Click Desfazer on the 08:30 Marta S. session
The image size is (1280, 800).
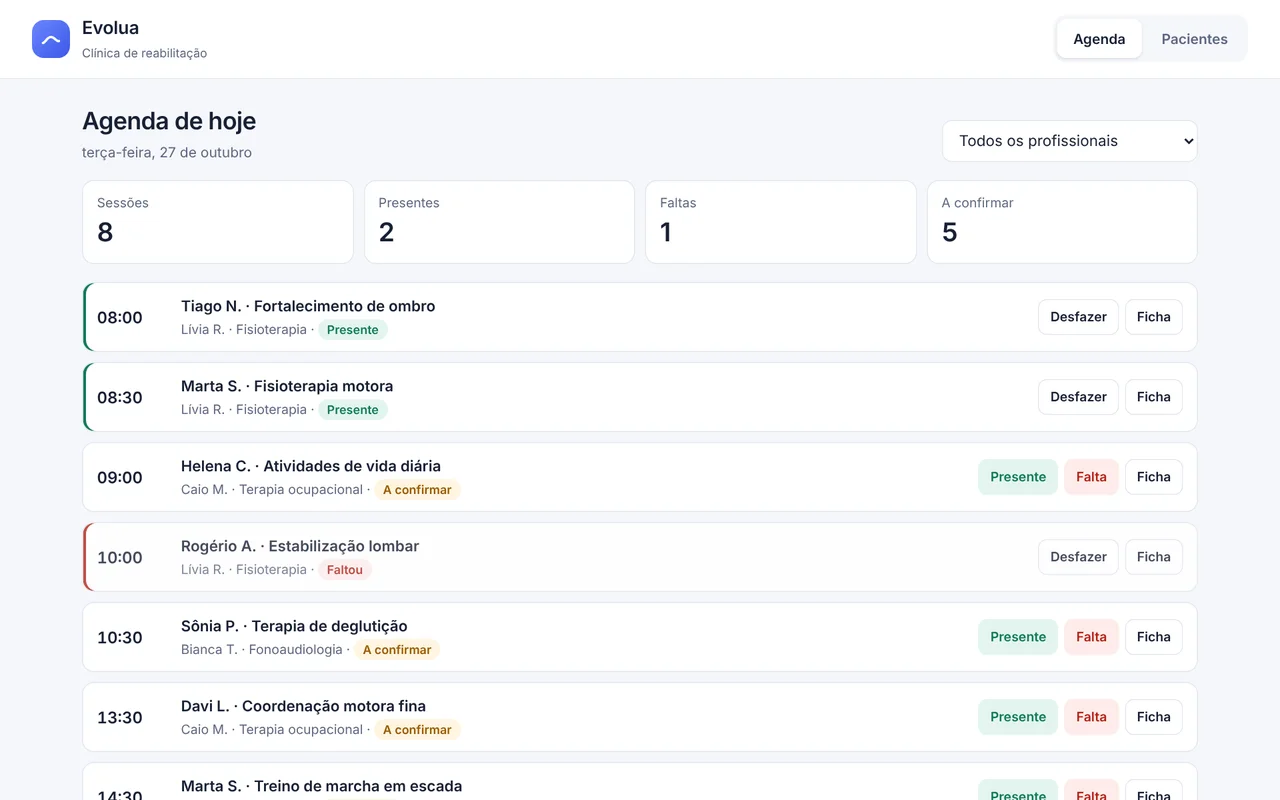point(1078,397)
